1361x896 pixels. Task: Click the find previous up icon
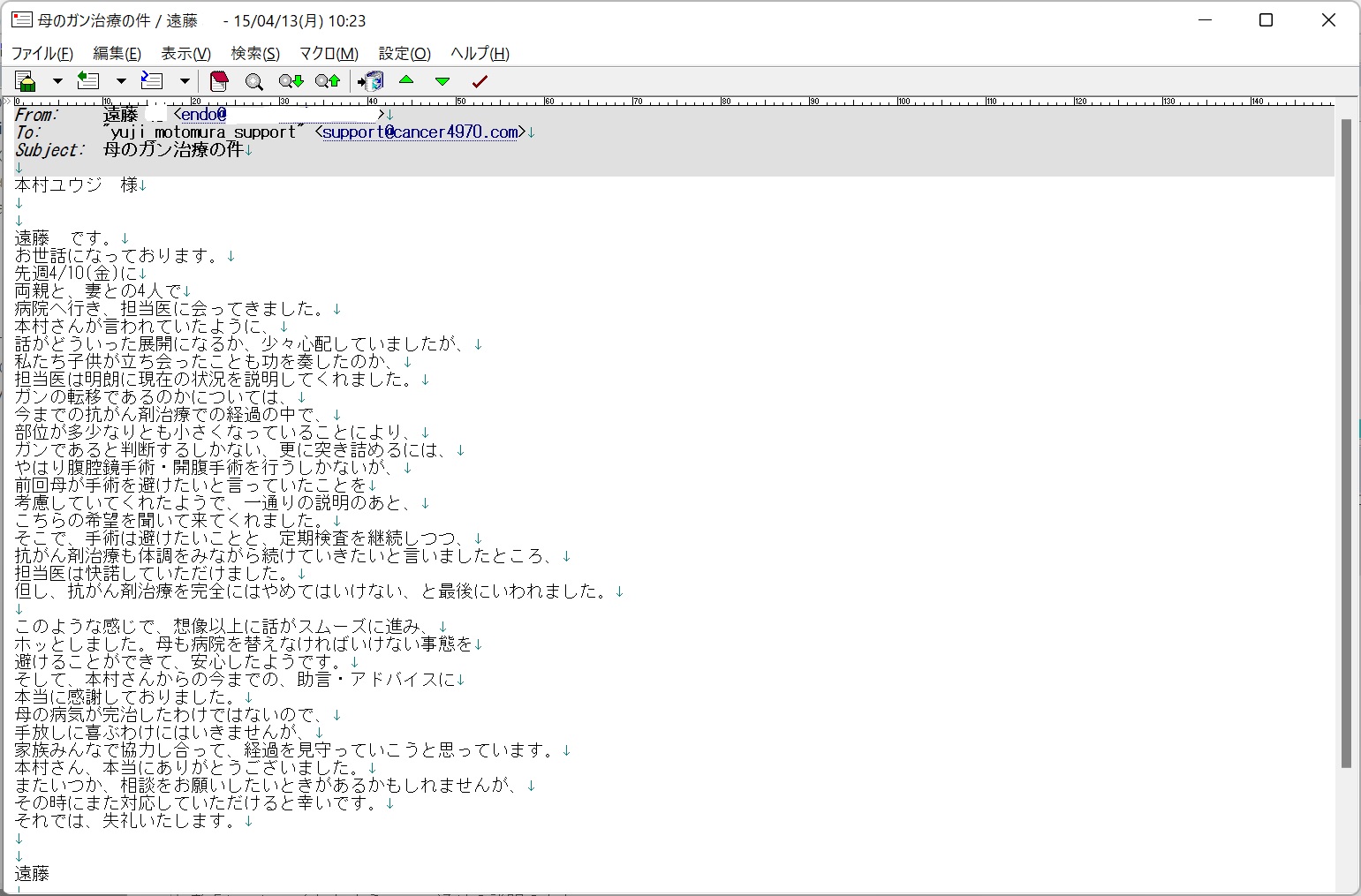tap(327, 81)
